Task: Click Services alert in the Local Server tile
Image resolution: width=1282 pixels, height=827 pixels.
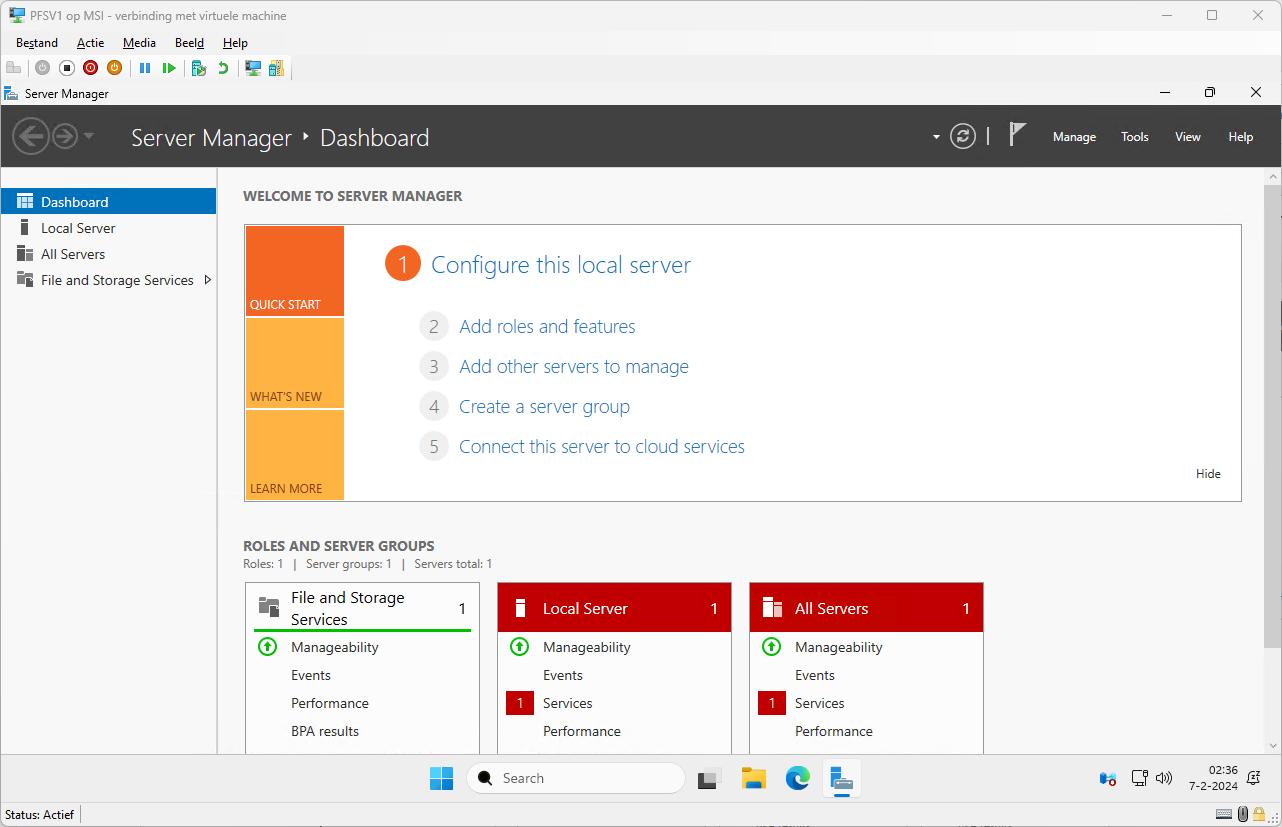Action: click(567, 703)
